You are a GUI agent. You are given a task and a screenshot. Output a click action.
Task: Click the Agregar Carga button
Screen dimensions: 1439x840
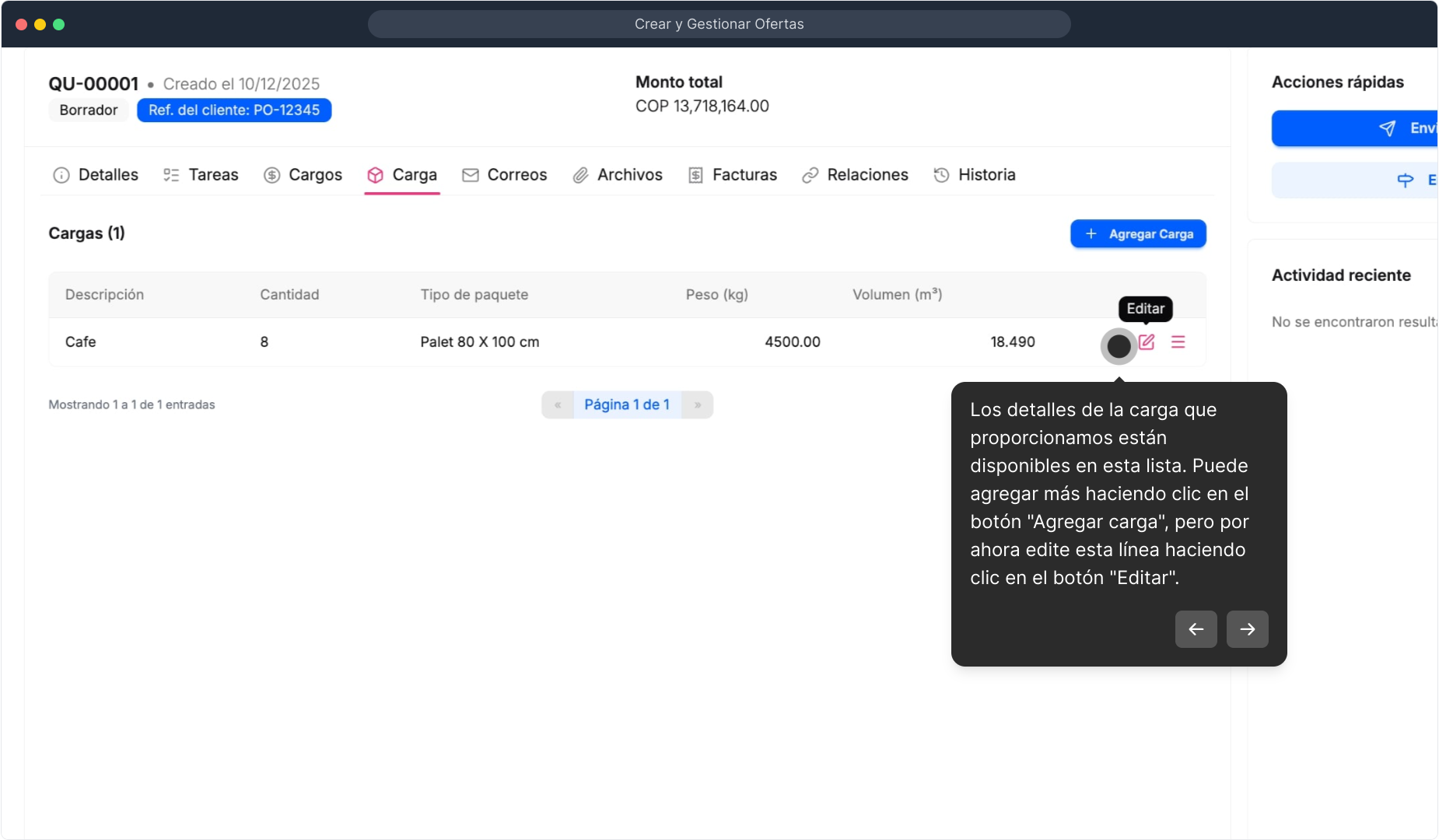click(x=1138, y=234)
